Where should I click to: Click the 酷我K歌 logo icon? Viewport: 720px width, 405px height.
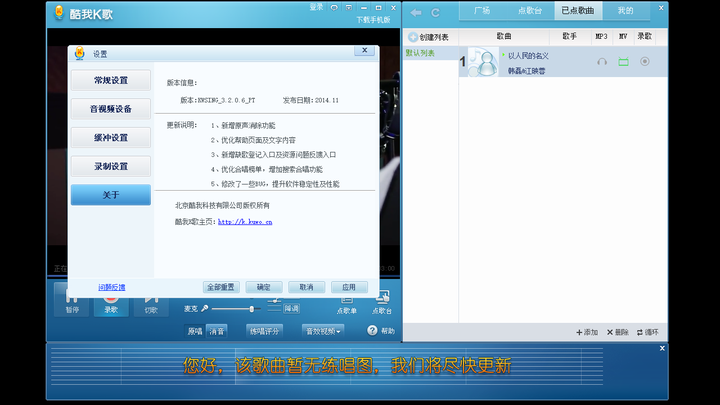pos(59,13)
